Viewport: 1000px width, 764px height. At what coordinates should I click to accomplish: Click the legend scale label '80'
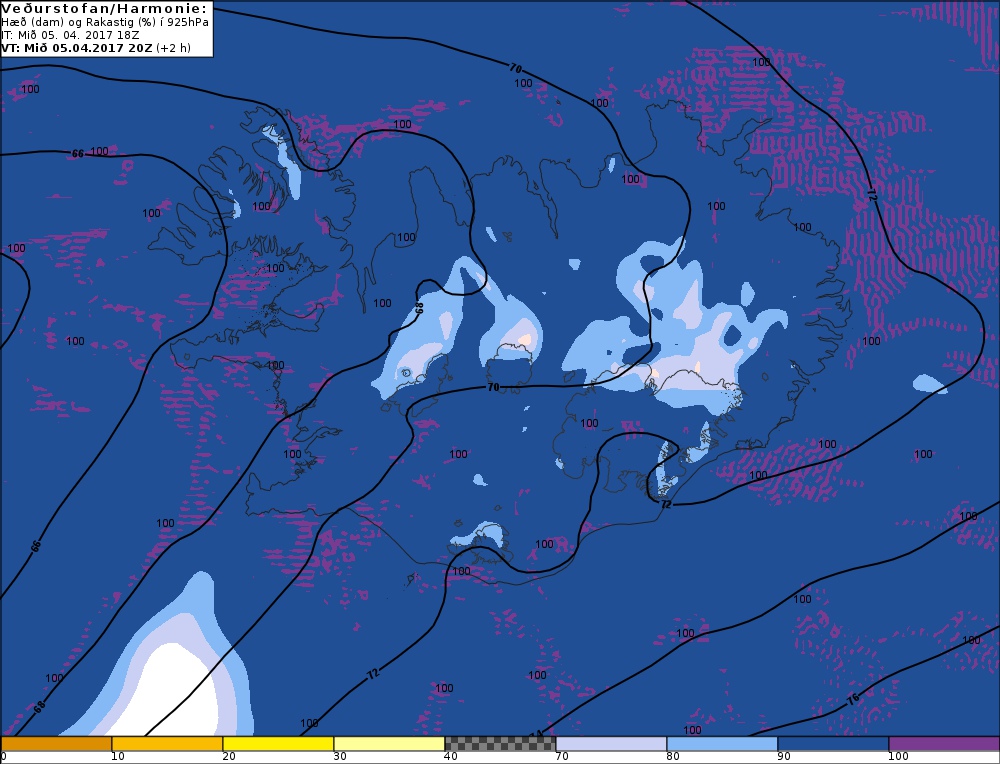coord(673,756)
